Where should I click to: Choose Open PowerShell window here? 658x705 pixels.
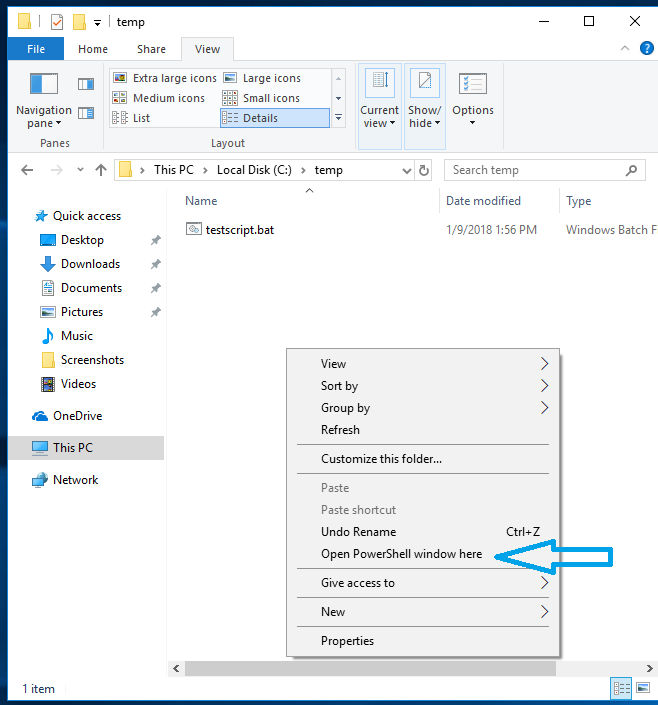click(x=401, y=554)
